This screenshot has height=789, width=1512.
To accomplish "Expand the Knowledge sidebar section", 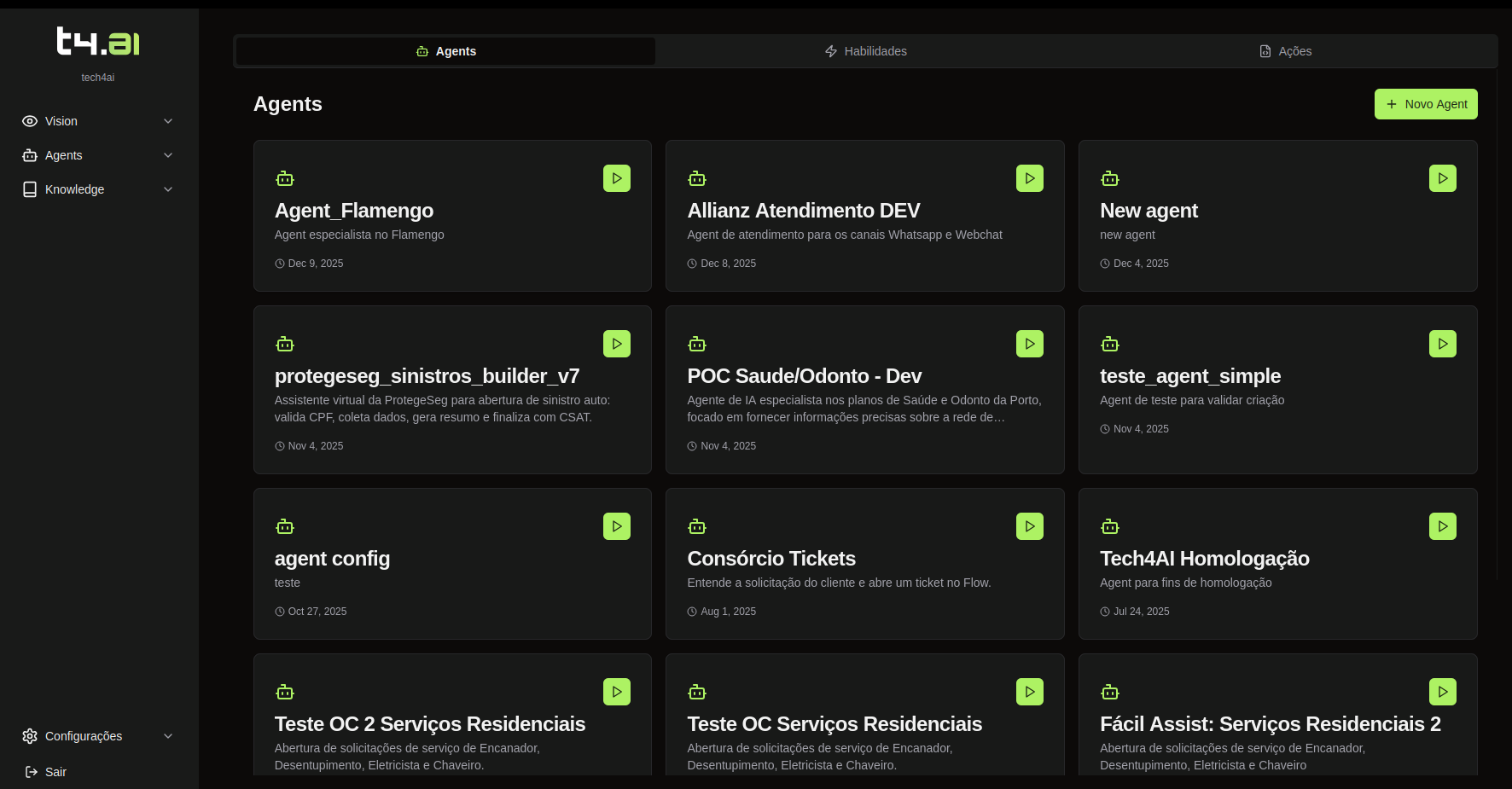I will coord(98,189).
